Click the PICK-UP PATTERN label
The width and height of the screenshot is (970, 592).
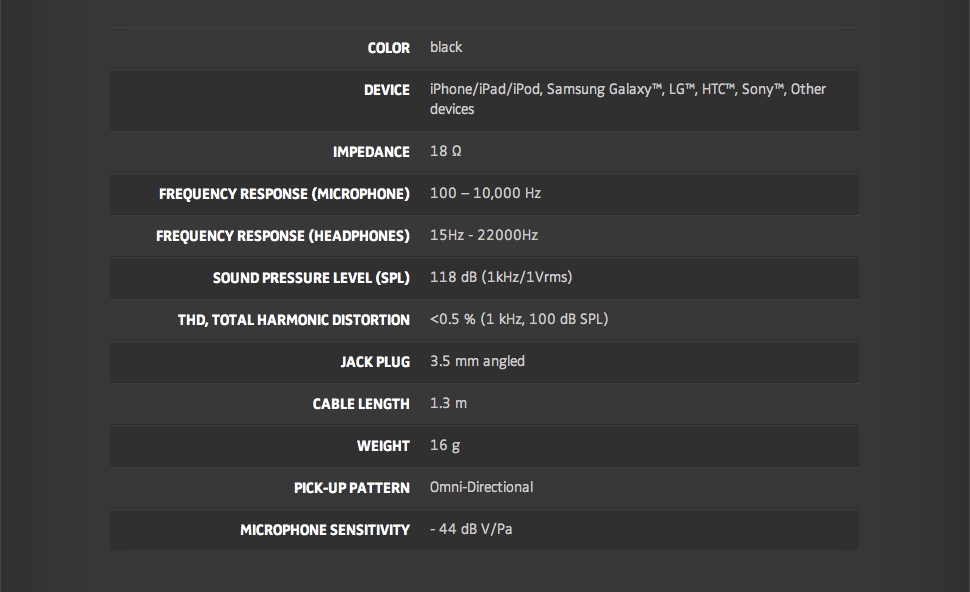coord(351,488)
